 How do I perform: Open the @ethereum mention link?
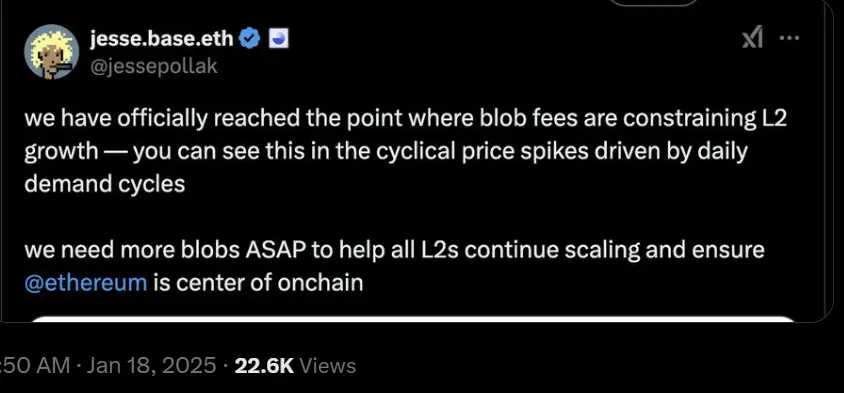click(x=86, y=282)
